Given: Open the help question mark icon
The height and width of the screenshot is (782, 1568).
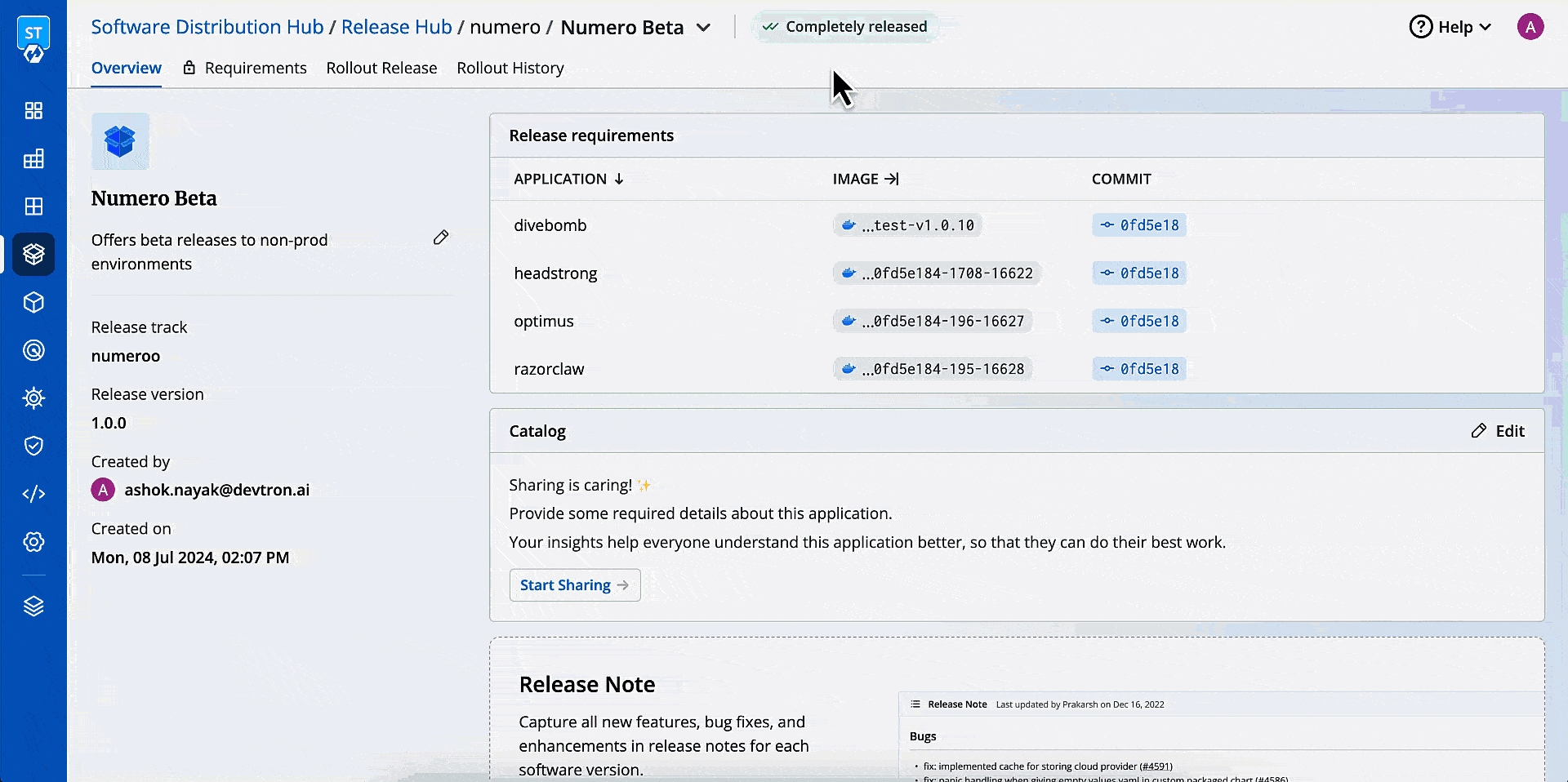Looking at the screenshot, I should point(1421,27).
